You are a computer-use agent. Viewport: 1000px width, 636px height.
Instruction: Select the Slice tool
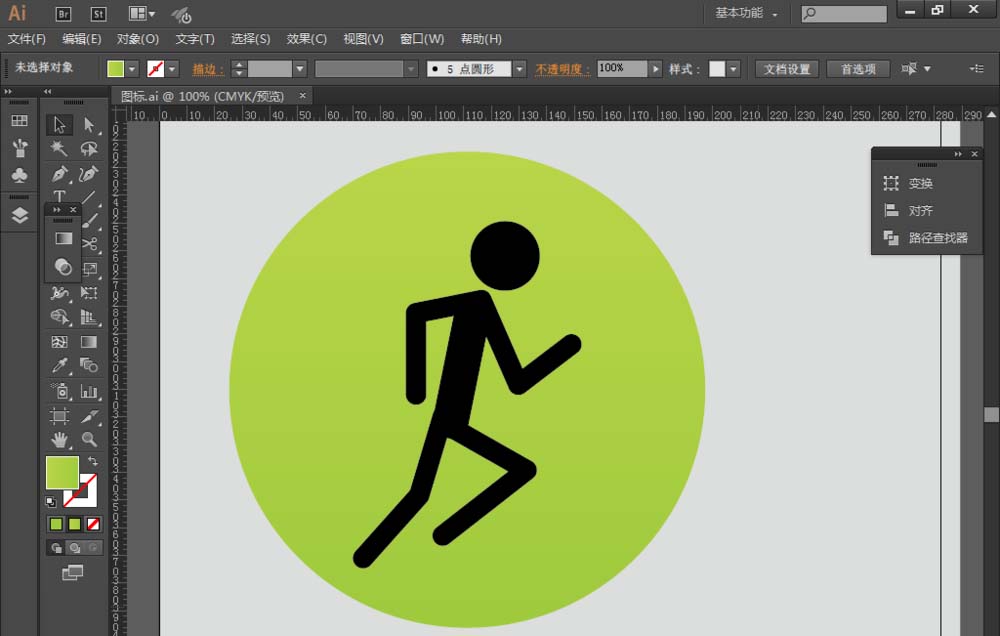(x=89, y=416)
